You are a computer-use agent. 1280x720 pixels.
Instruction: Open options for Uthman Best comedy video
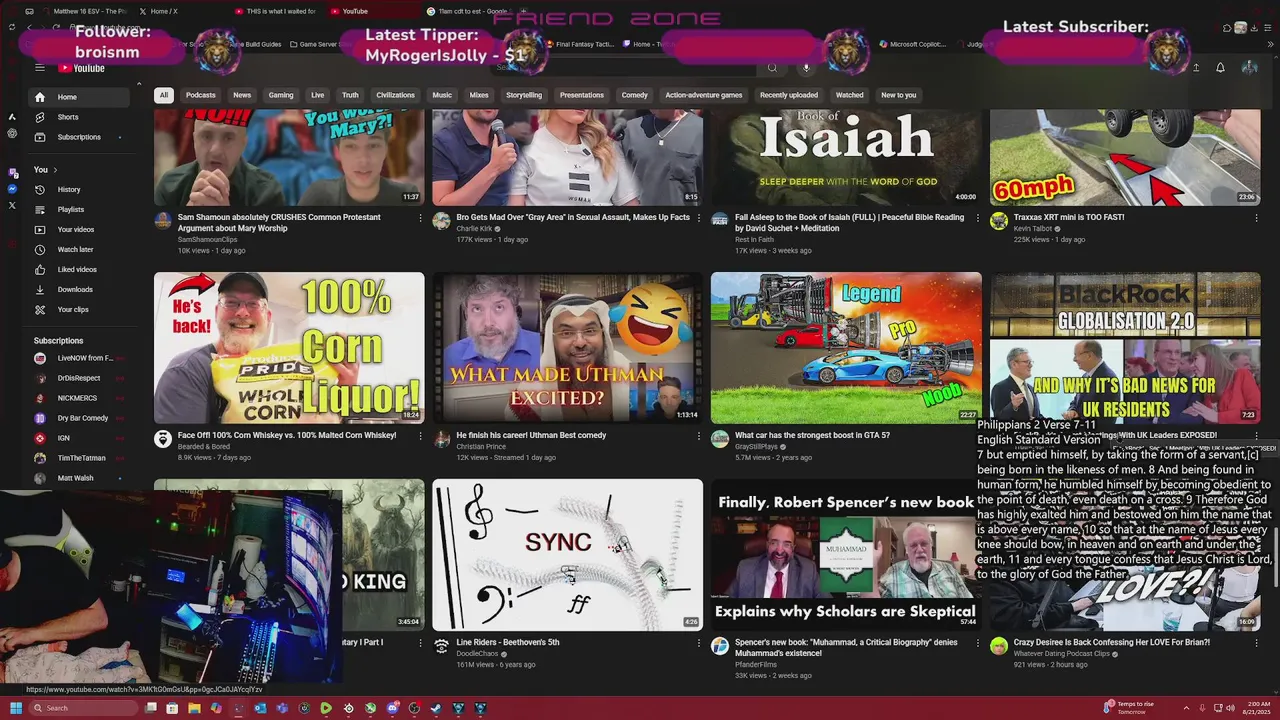coord(698,436)
